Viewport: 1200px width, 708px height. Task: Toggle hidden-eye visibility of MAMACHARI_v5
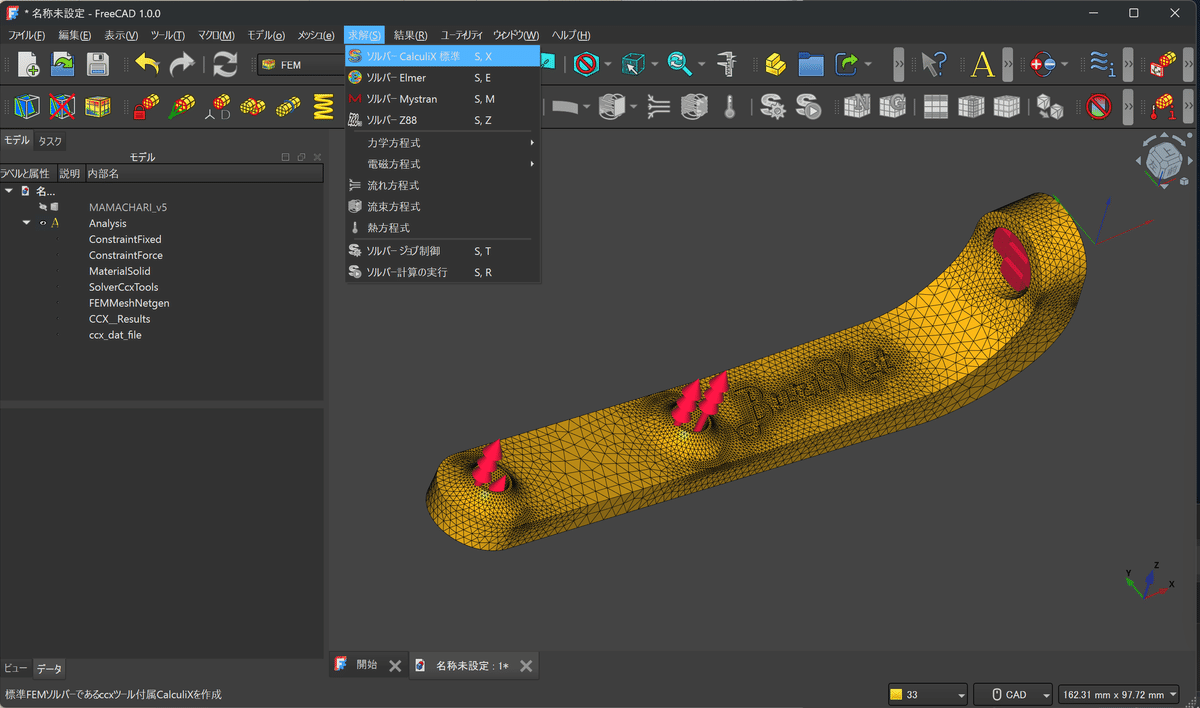(x=43, y=207)
